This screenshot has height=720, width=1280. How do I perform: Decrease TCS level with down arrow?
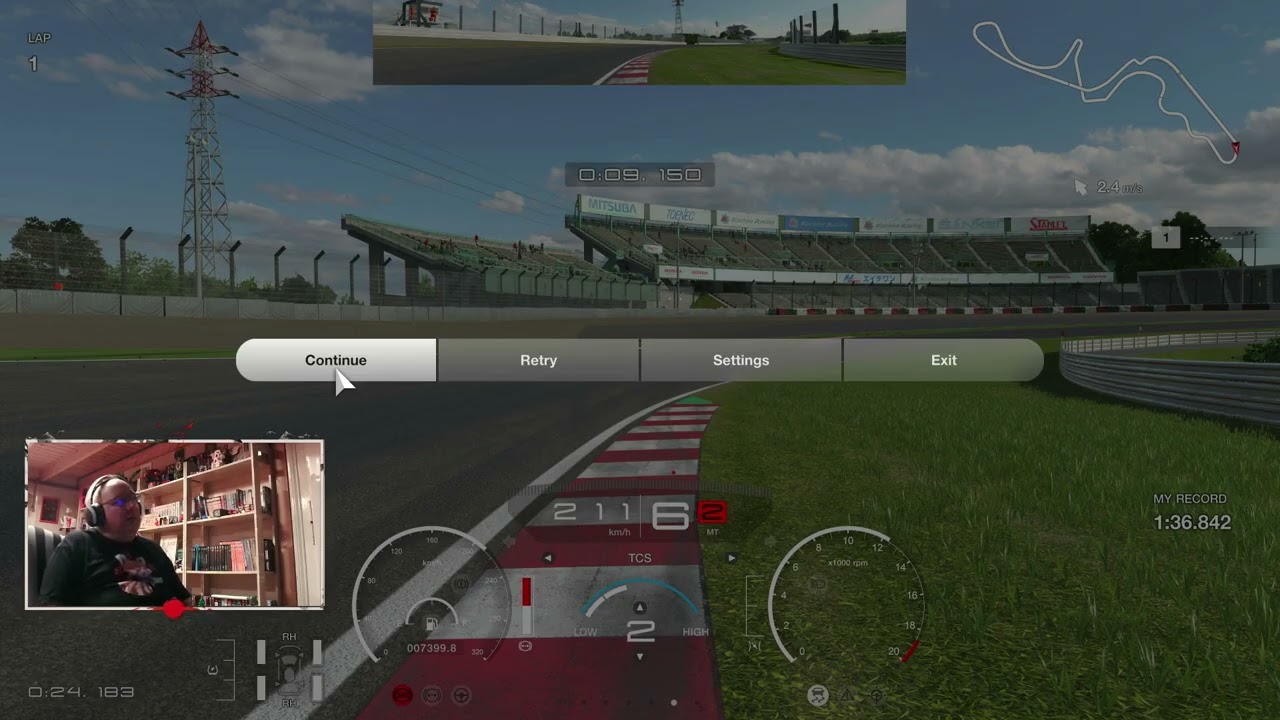[x=640, y=656]
